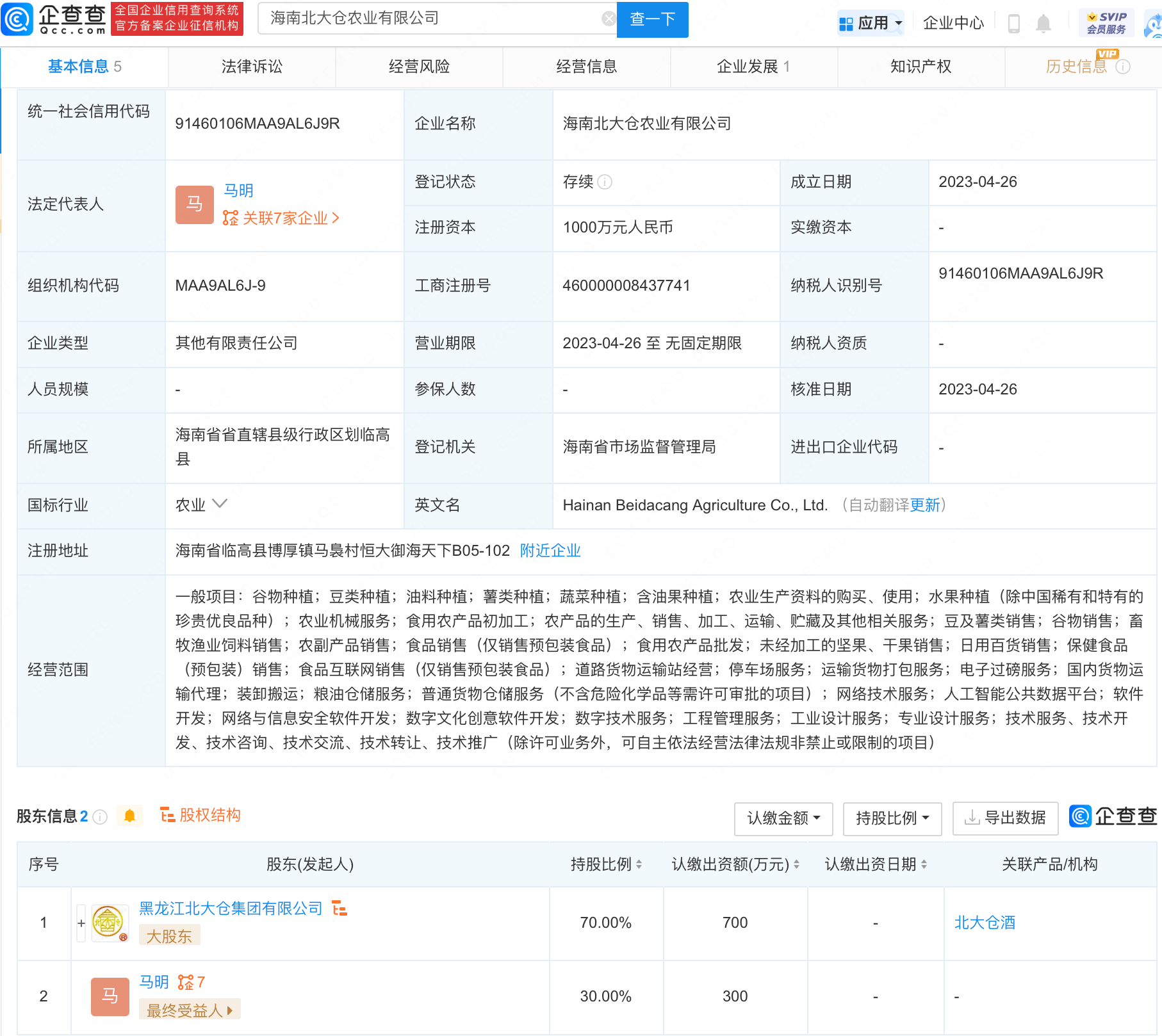Click 工商注册号 value 460000008437741
Viewport: 1162px width, 1036px height.
(x=626, y=286)
